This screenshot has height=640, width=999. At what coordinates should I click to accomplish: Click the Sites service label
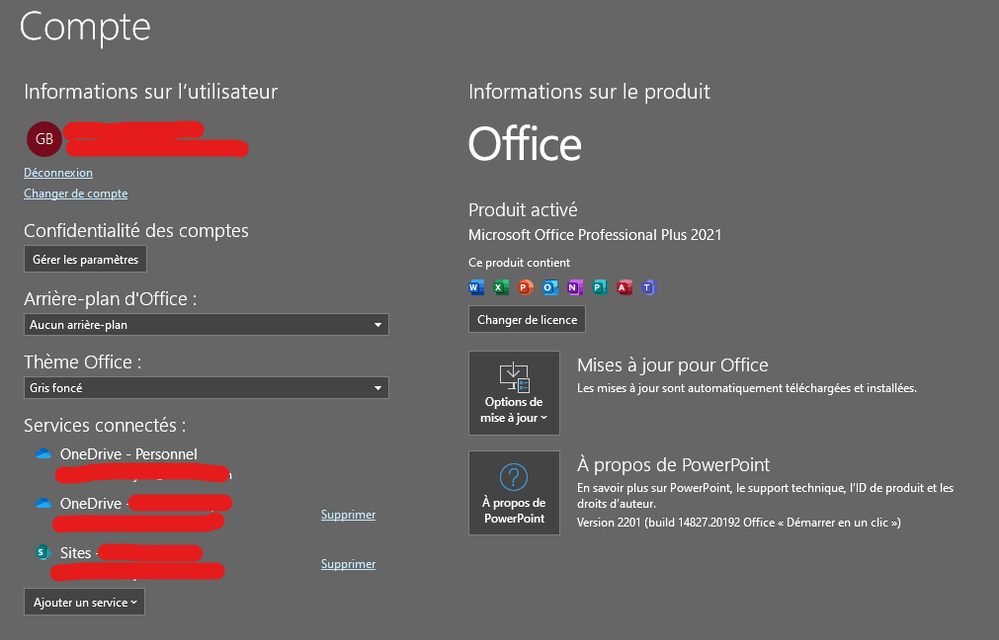pyautogui.click(x=75, y=553)
